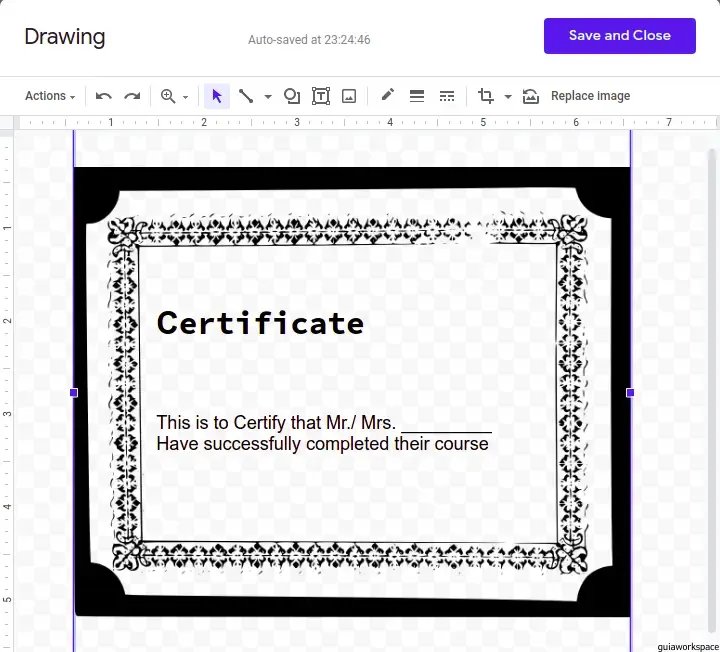Undo the last action
This screenshot has height=652, width=720.
tap(103, 96)
